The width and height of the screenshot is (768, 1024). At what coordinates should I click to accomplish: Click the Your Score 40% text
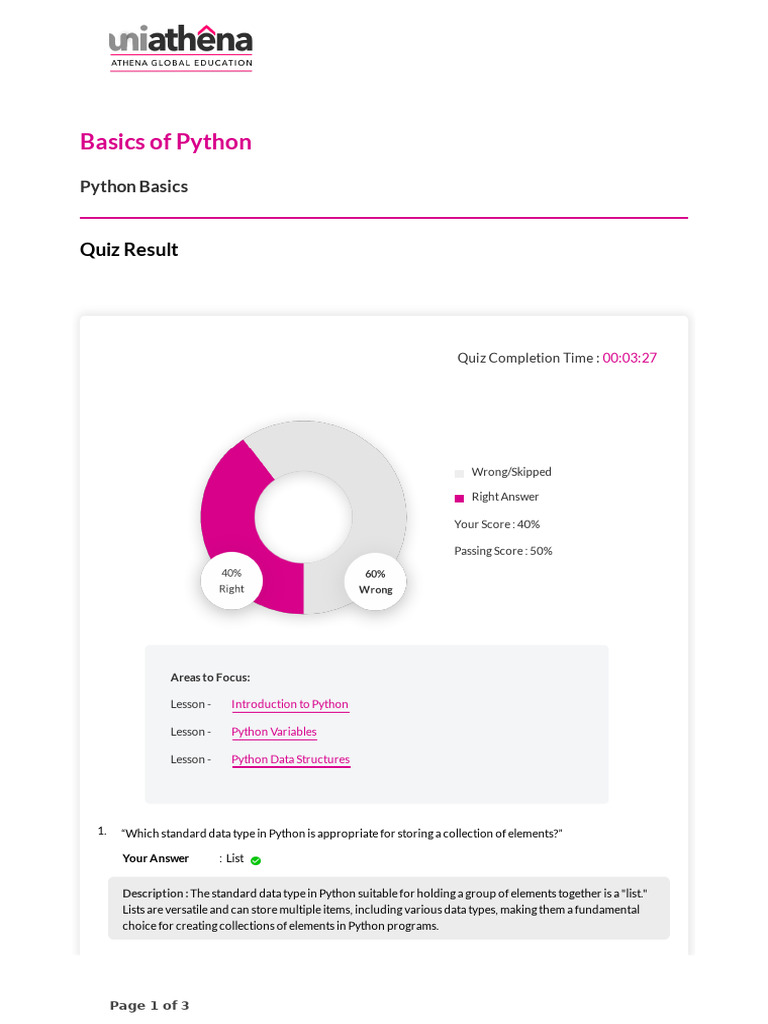coord(497,524)
